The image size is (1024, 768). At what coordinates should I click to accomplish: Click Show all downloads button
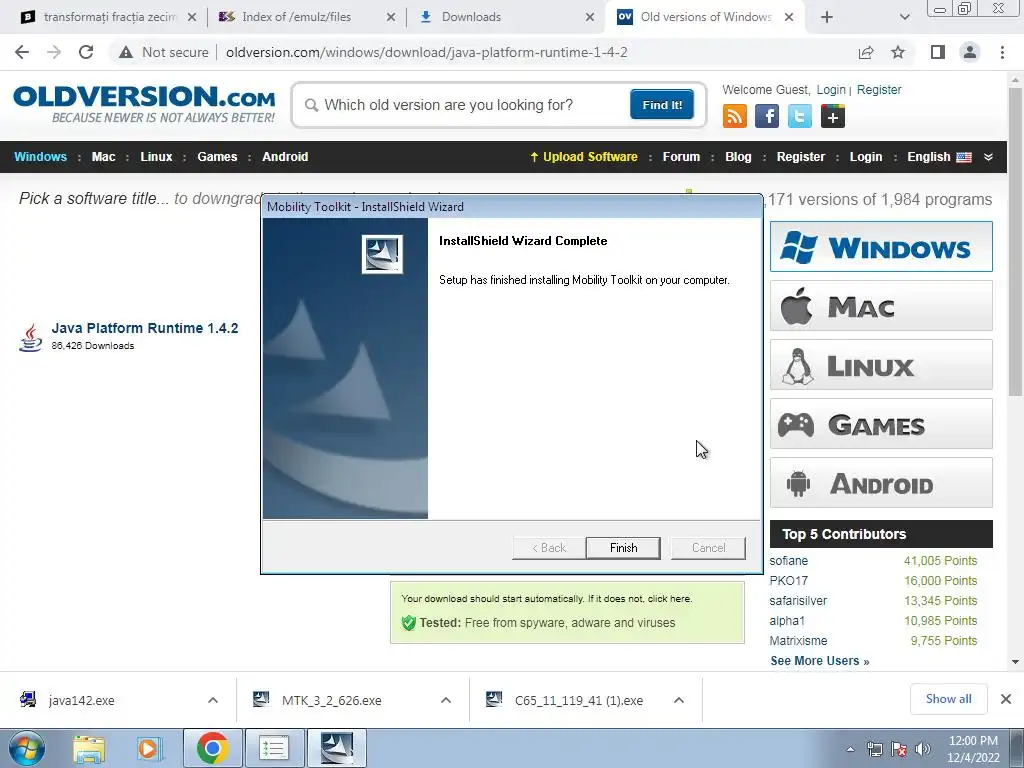tap(948, 699)
